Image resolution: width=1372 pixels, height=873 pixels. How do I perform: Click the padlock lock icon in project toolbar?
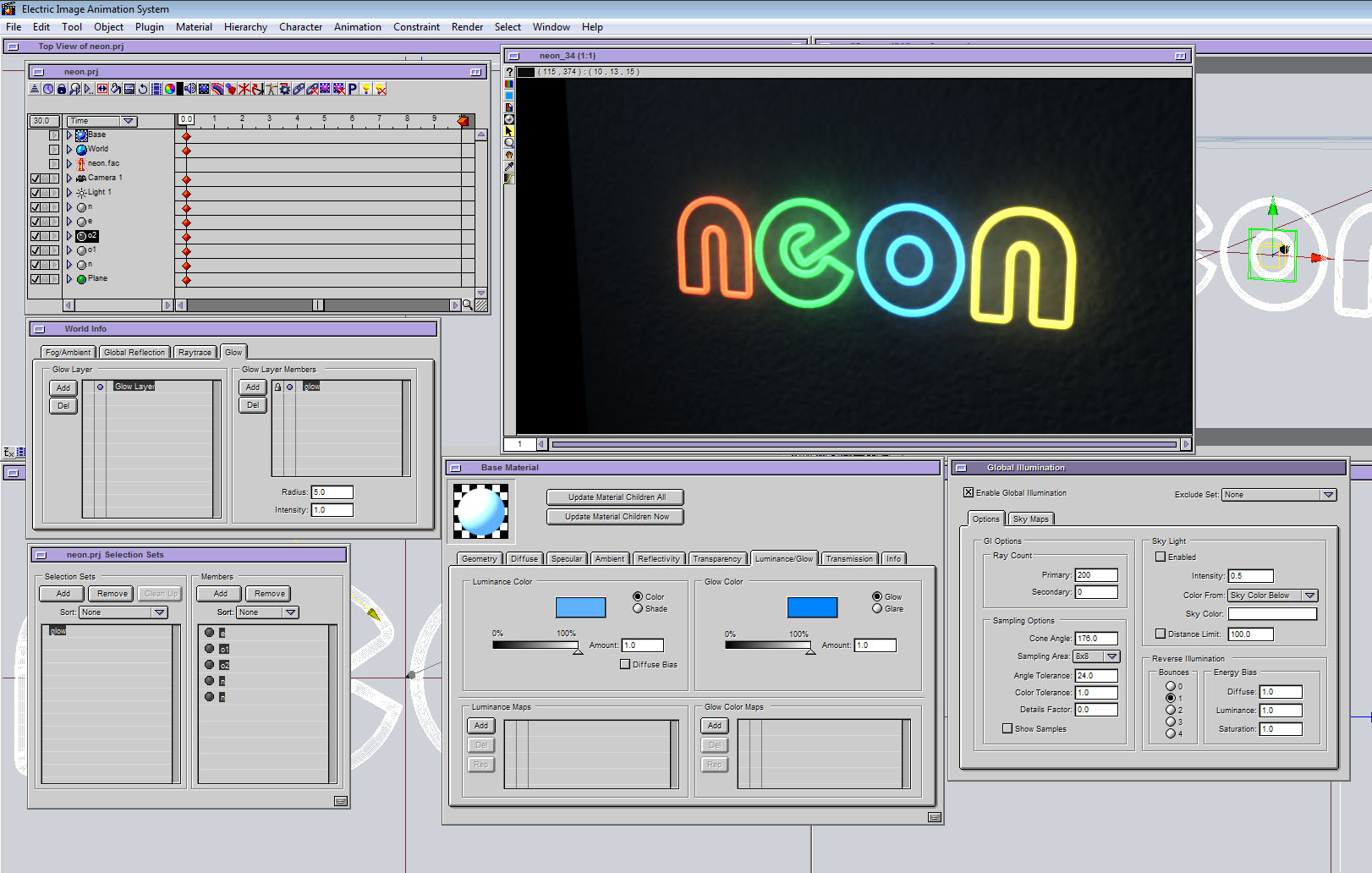click(x=62, y=89)
